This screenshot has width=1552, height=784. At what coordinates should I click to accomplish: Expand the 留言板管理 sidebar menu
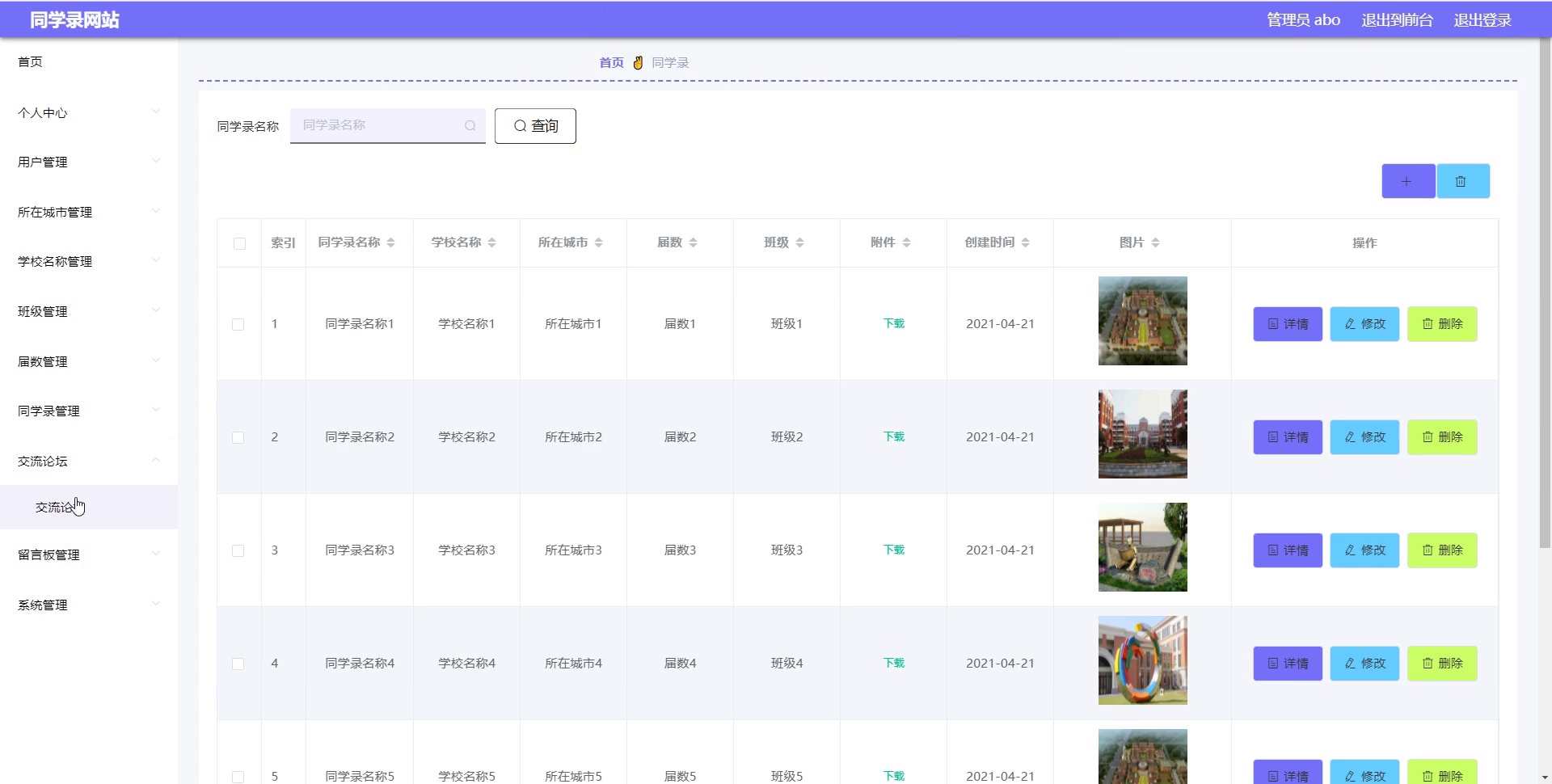click(x=89, y=554)
